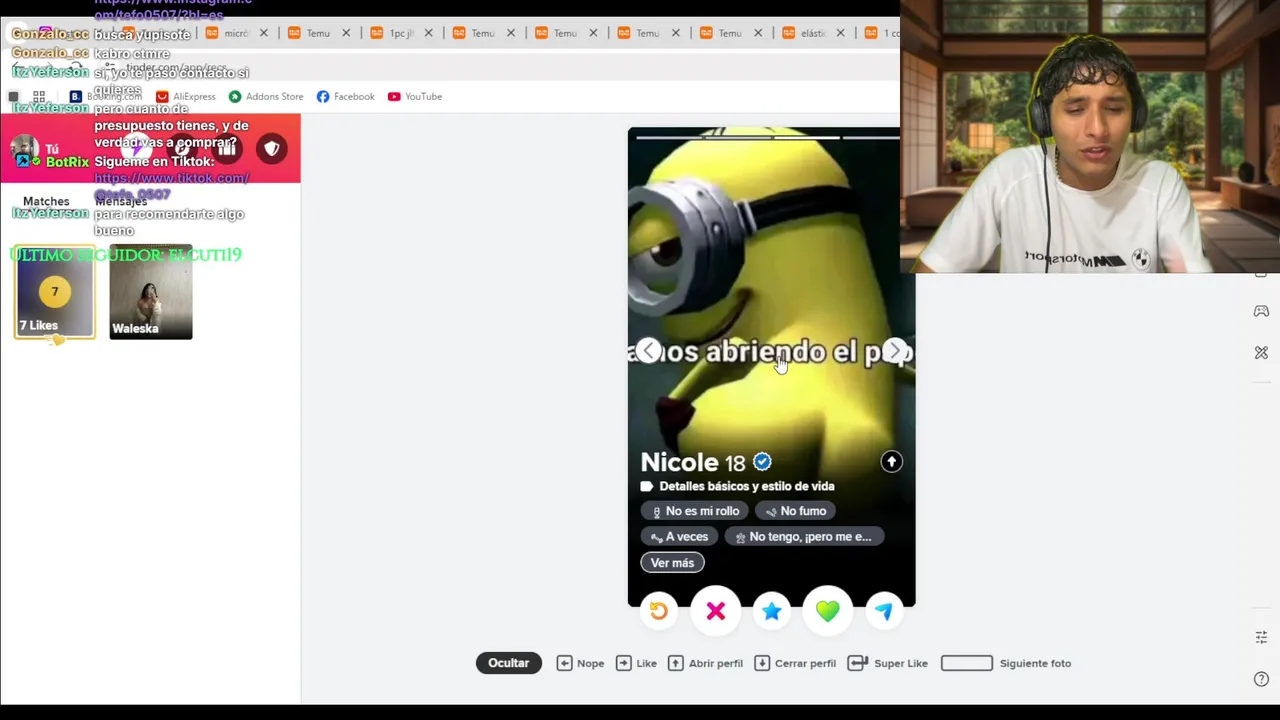
Task: Click the 'No es mi rollo' tag
Action: (x=695, y=511)
